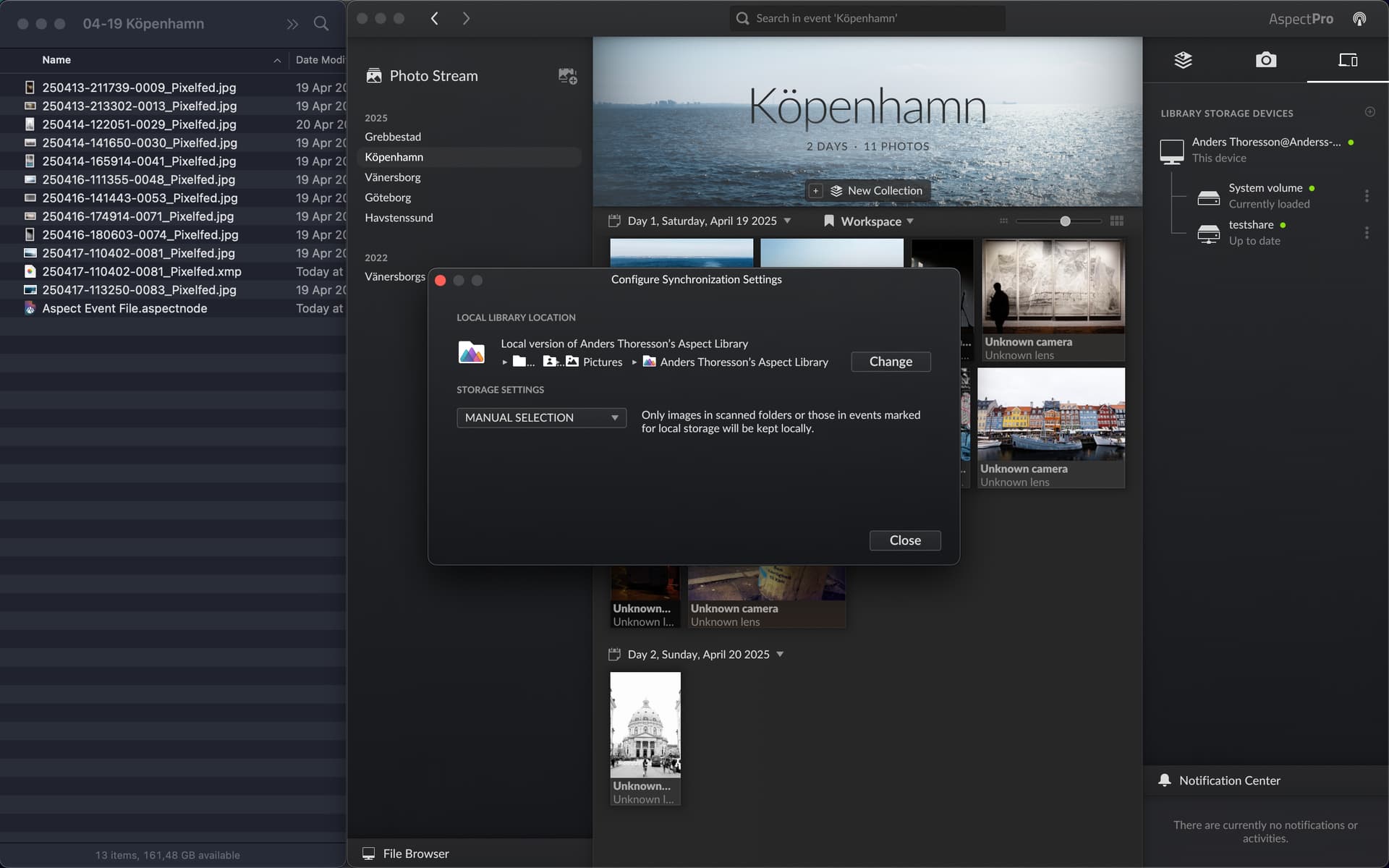This screenshot has height=868, width=1389.
Task: Select the colorful Nyhavn harbor thumbnail
Action: point(1051,414)
